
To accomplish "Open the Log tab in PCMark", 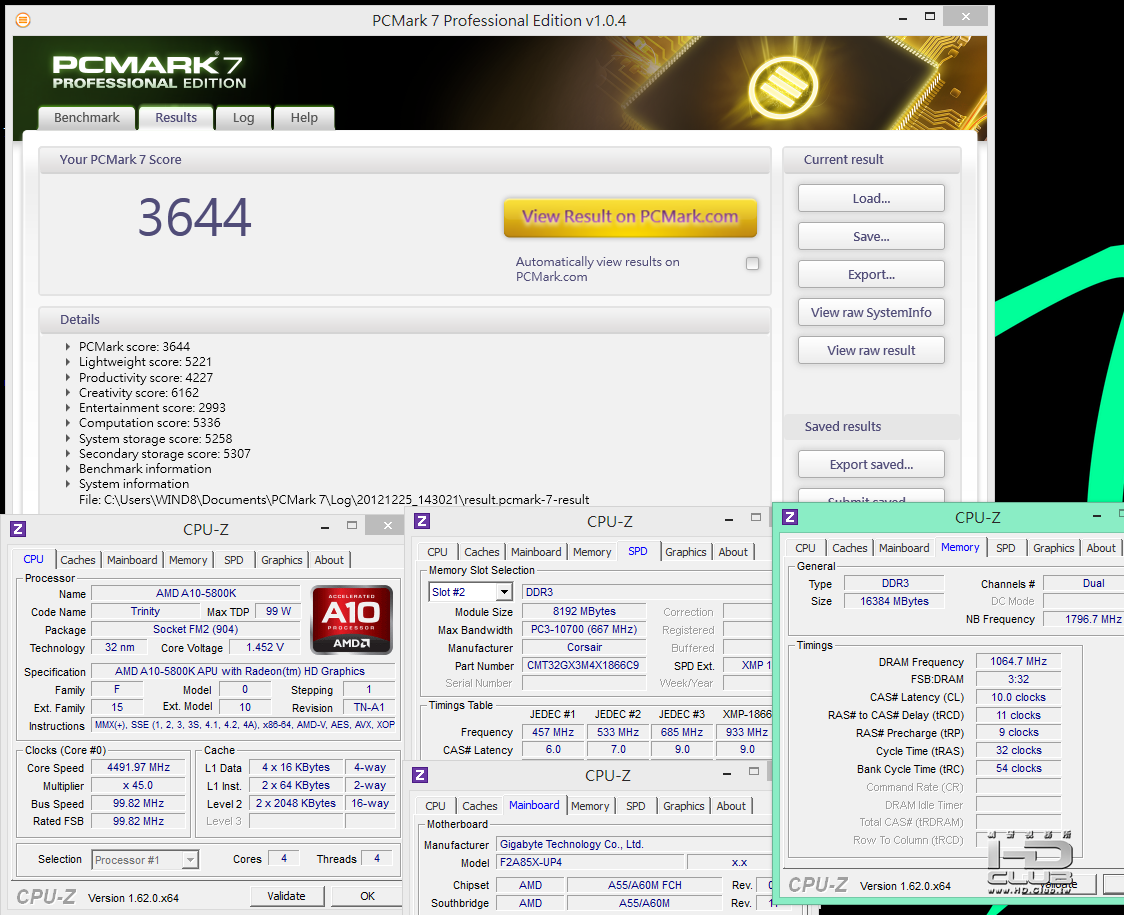I will tap(244, 118).
